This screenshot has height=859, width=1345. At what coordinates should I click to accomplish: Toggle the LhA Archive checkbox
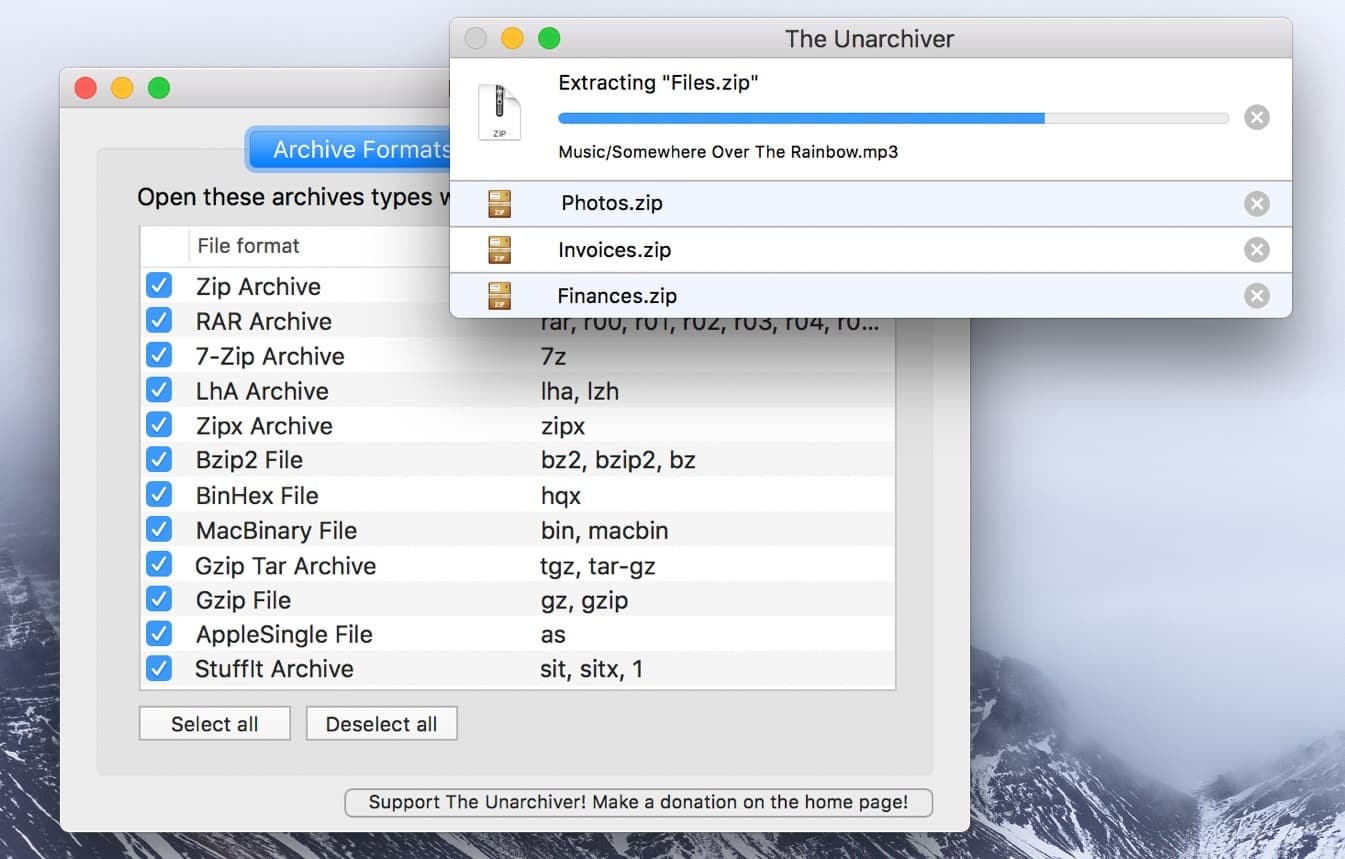point(159,390)
